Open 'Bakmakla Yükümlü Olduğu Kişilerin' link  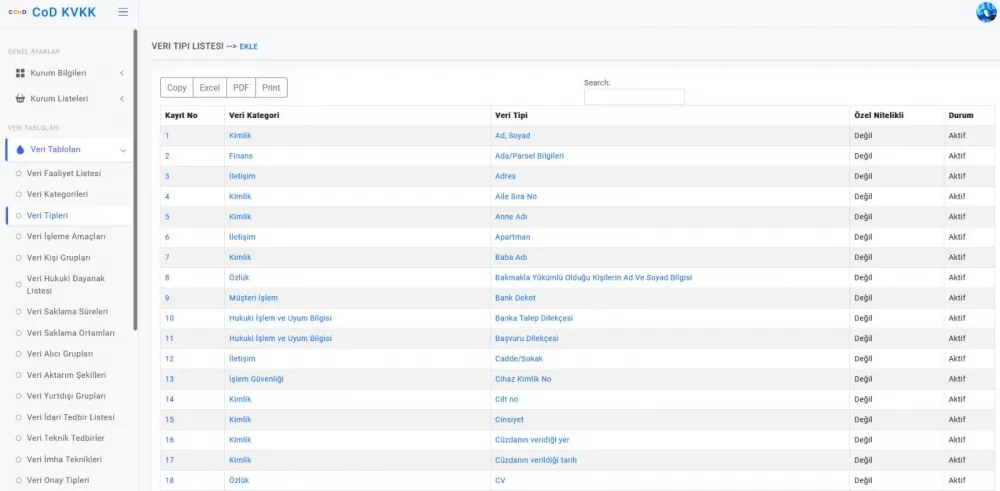tap(594, 278)
